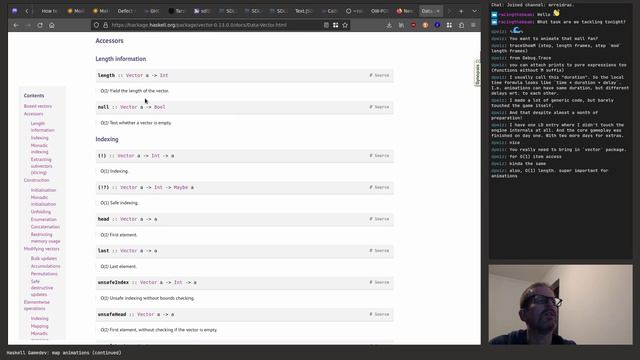Open the extensions puzzle icon
Image resolution: width=640 pixels, height=360 pixels.
pyautogui.click(x=461, y=25)
